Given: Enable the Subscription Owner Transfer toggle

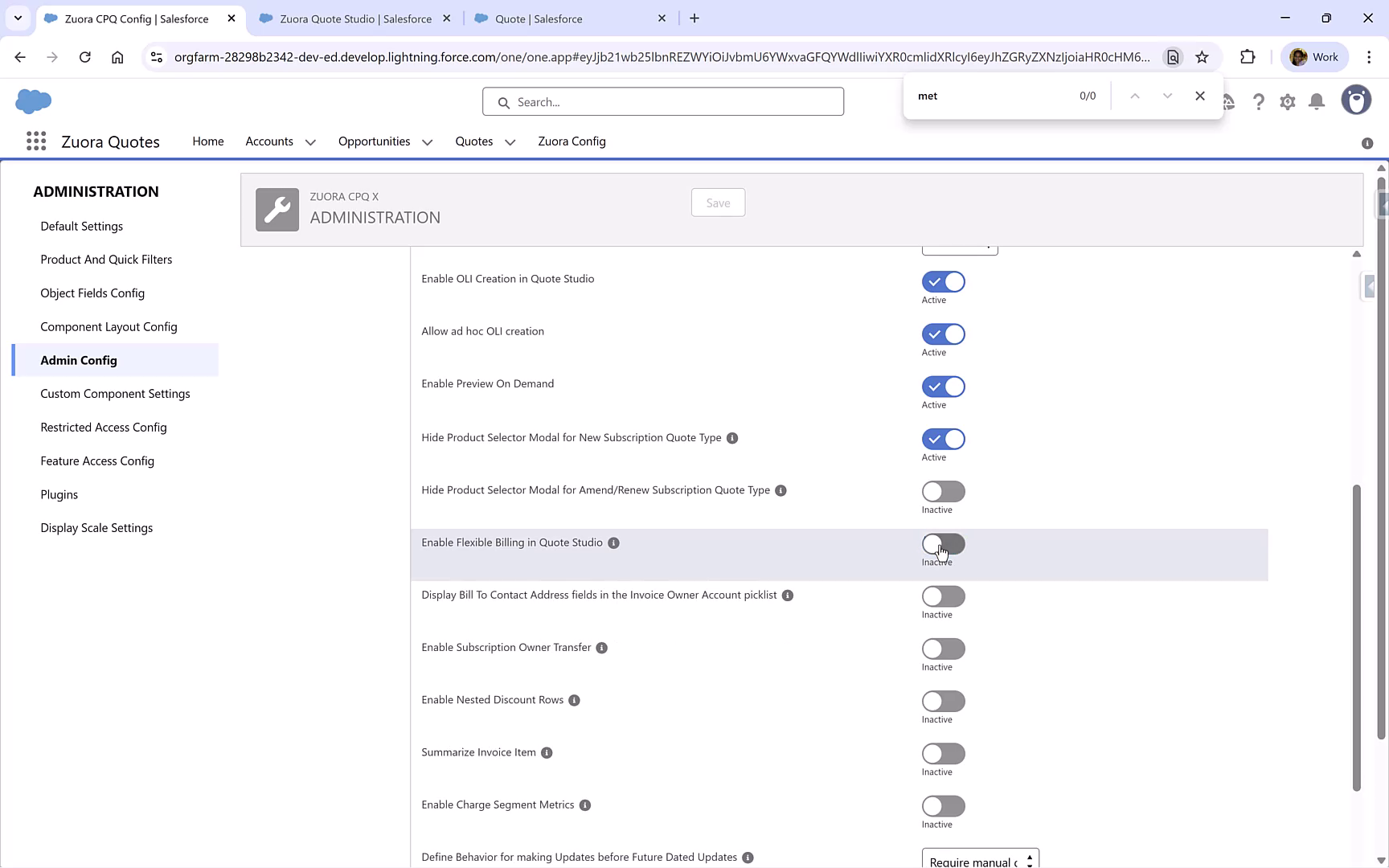Looking at the screenshot, I should pyautogui.click(x=943, y=649).
